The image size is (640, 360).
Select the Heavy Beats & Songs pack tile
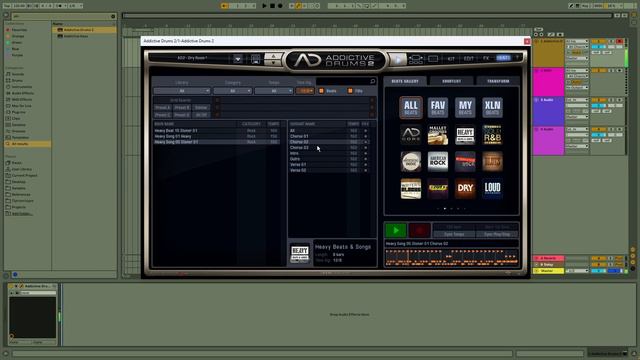tap(465, 135)
